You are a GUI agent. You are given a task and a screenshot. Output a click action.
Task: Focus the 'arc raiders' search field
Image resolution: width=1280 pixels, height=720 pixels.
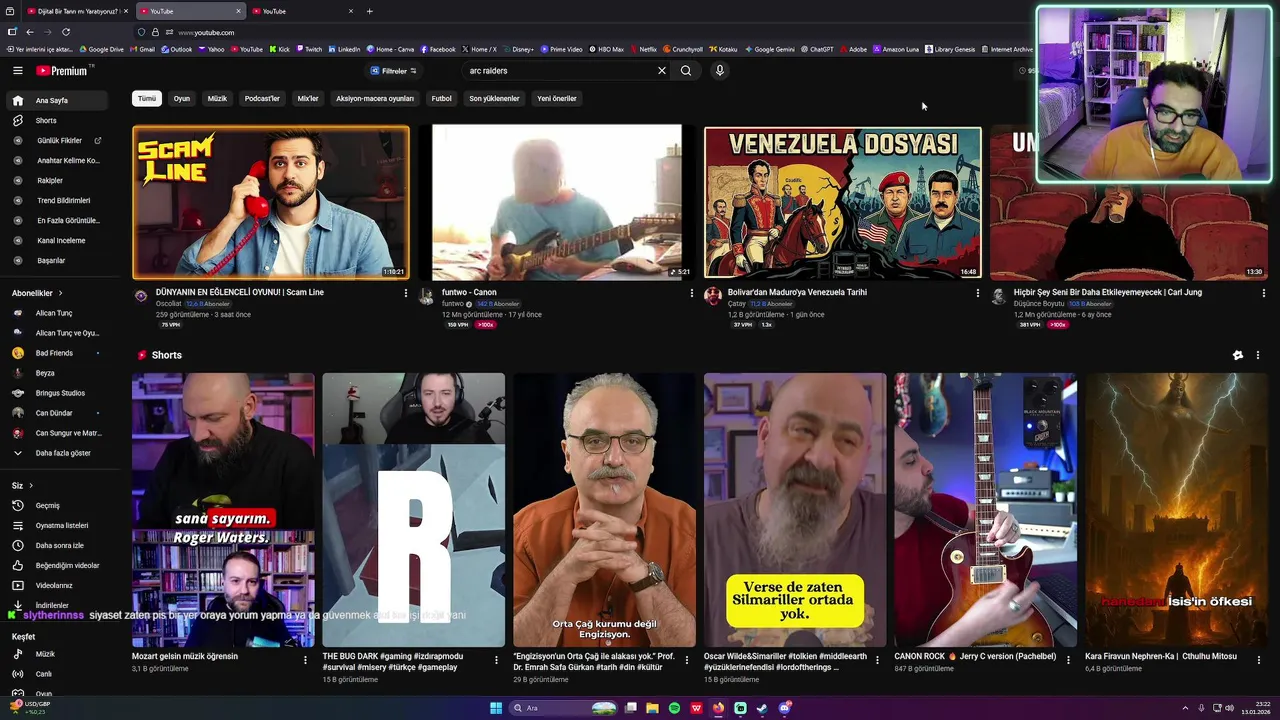point(557,71)
